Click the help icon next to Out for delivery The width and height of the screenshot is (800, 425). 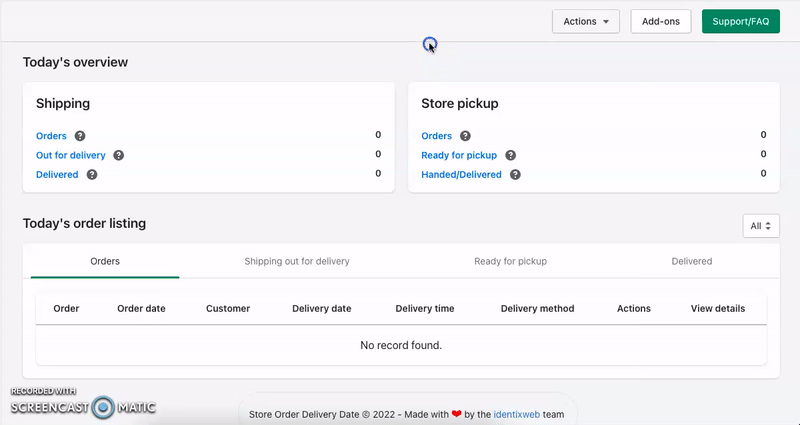click(x=118, y=155)
